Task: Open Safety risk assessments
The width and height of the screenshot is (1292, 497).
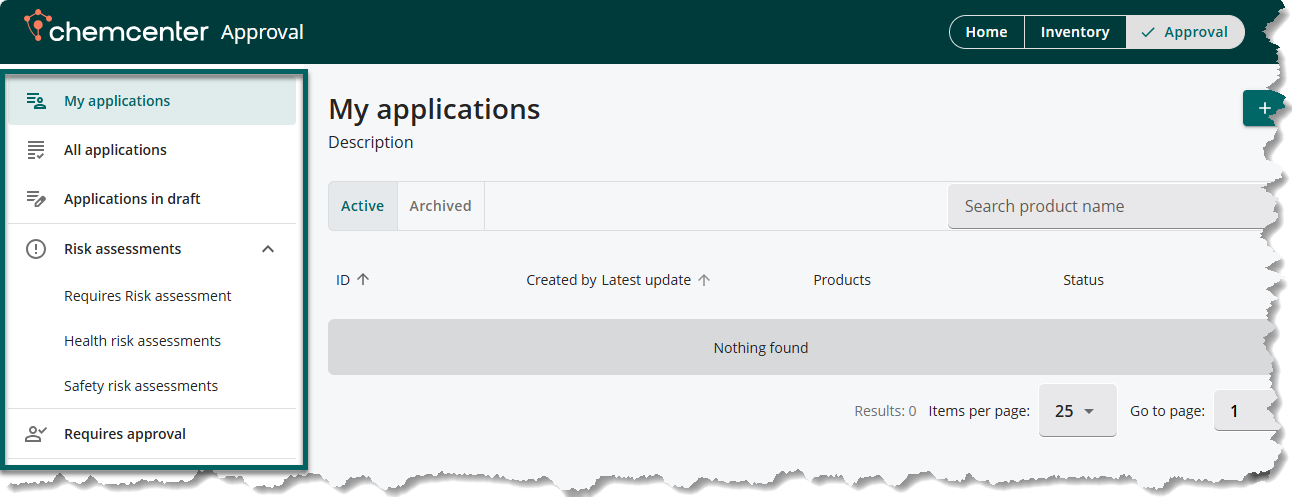Action: tap(141, 386)
